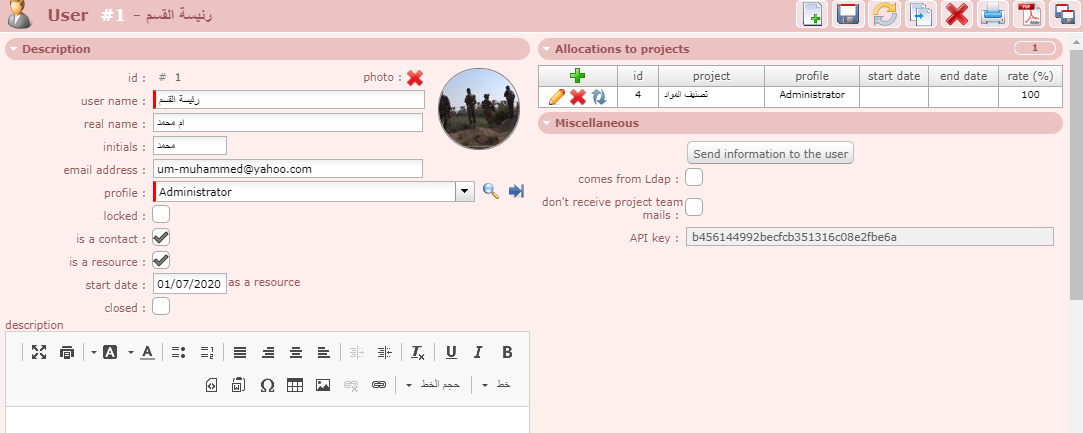Edit the email address field
Screen dimensions: 1083x433
pos(288,169)
